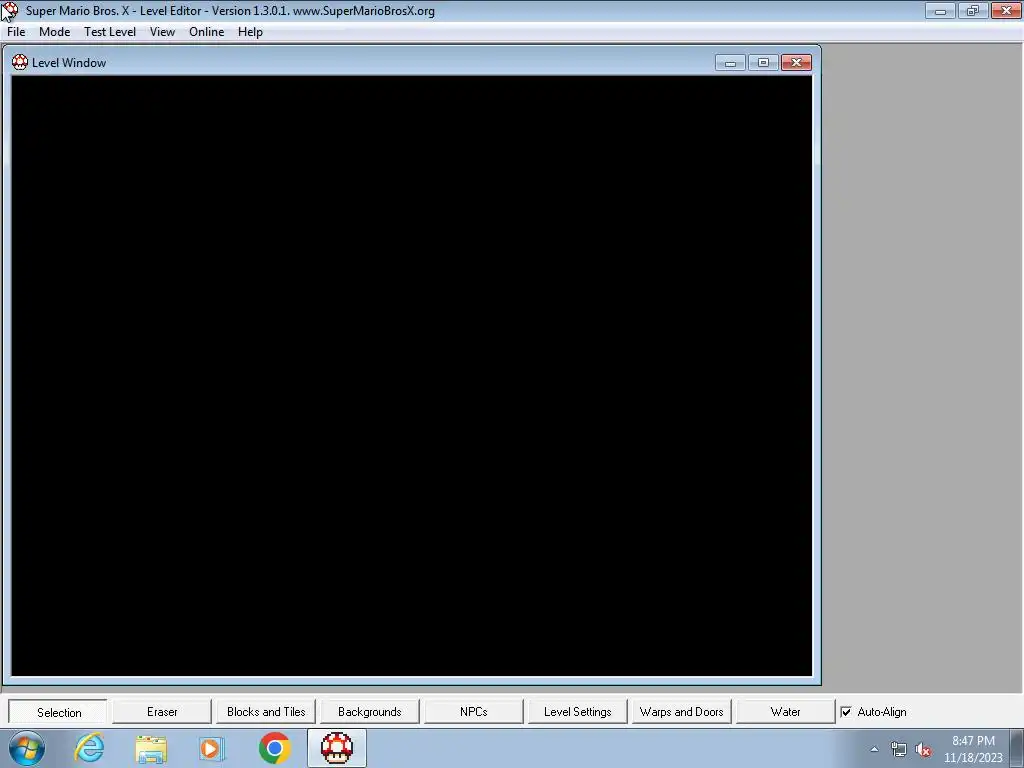
Task: Close the Level Editor main window
Action: click(x=1006, y=10)
